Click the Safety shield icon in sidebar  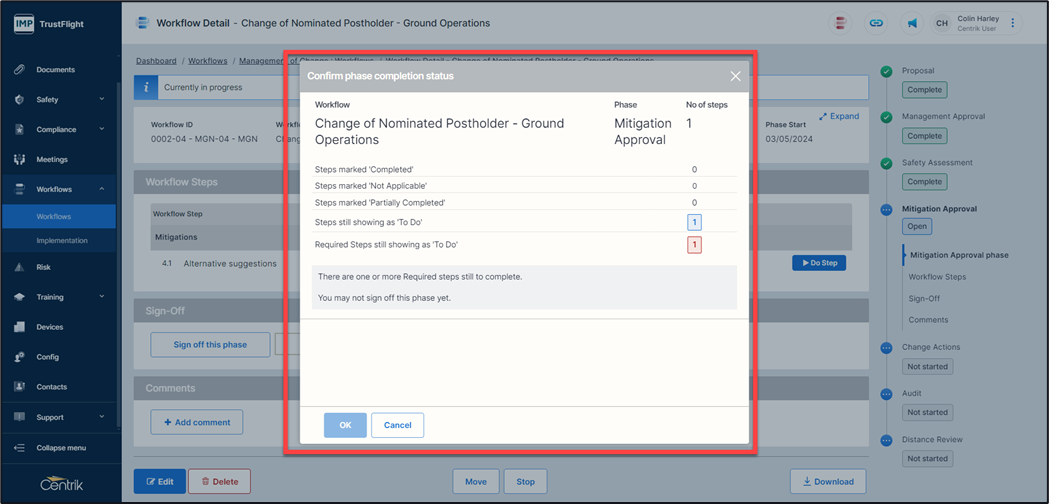click(19, 100)
